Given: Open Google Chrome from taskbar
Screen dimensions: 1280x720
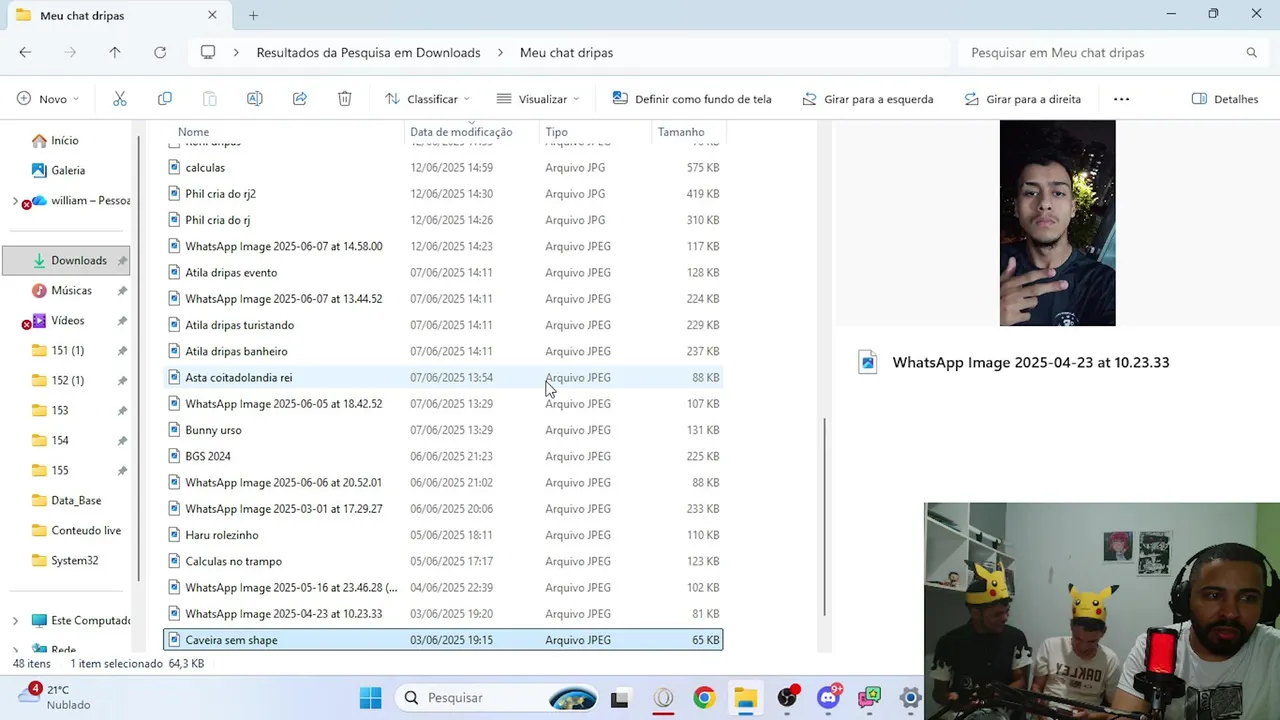Looking at the screenshot, I should 704,697.
